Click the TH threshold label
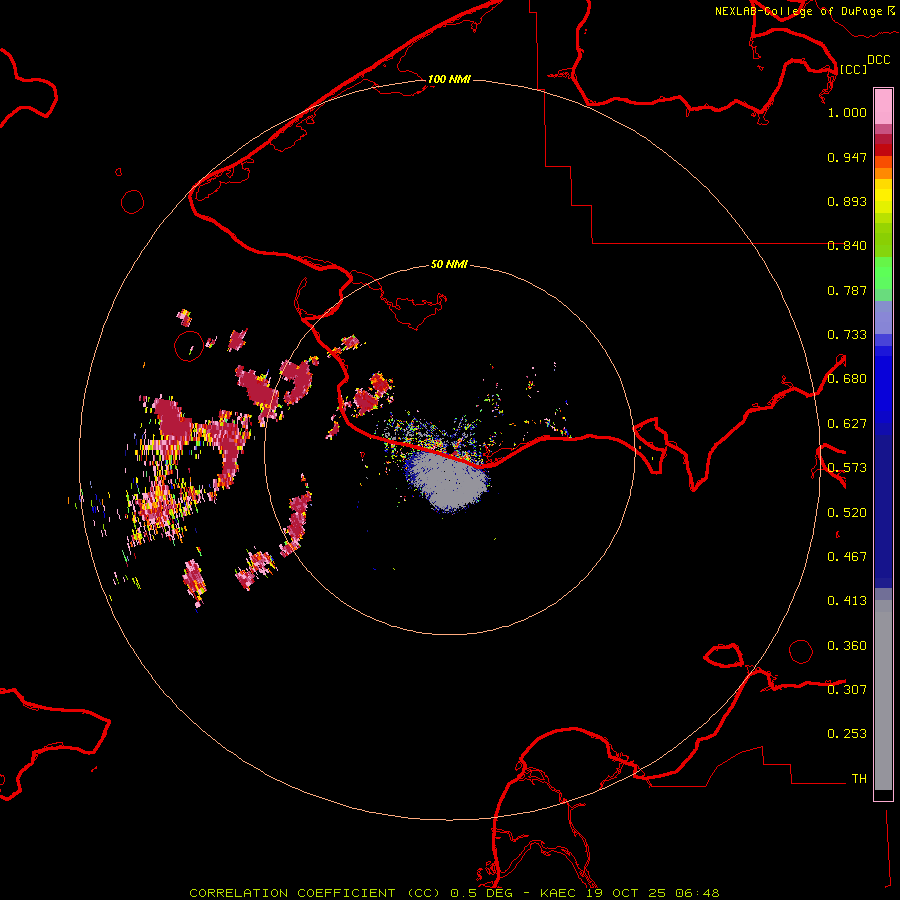The width and height of the screenshot is (900, 900). pos(859,778)
